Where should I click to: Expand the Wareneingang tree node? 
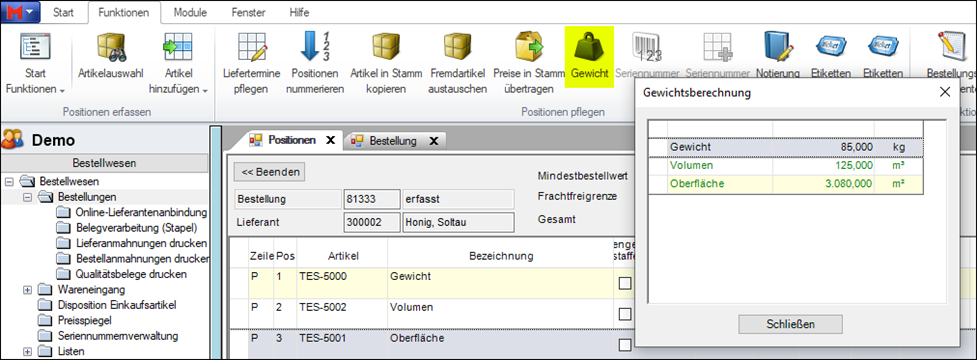[x=27, y=290]
